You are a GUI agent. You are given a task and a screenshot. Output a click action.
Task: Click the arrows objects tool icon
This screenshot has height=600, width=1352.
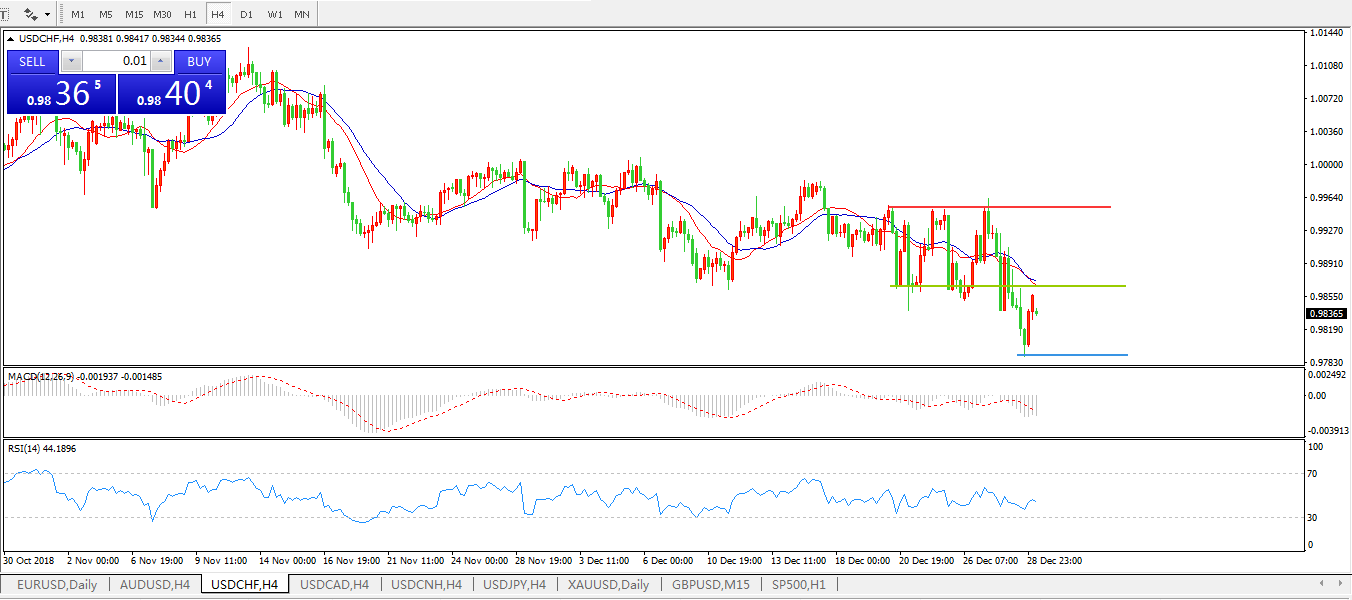click(30, 15)
